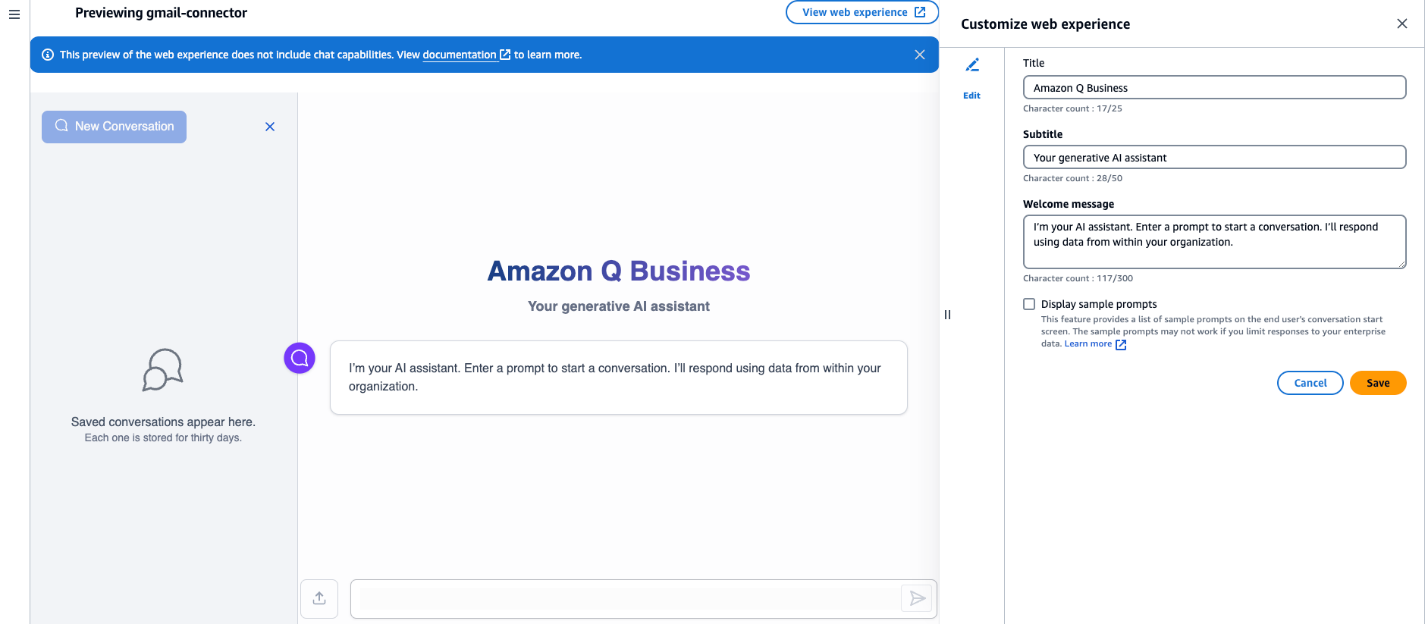The image size is (1428, 624).
Task: Click the send message arrow icon
Action: coord(915,598)
